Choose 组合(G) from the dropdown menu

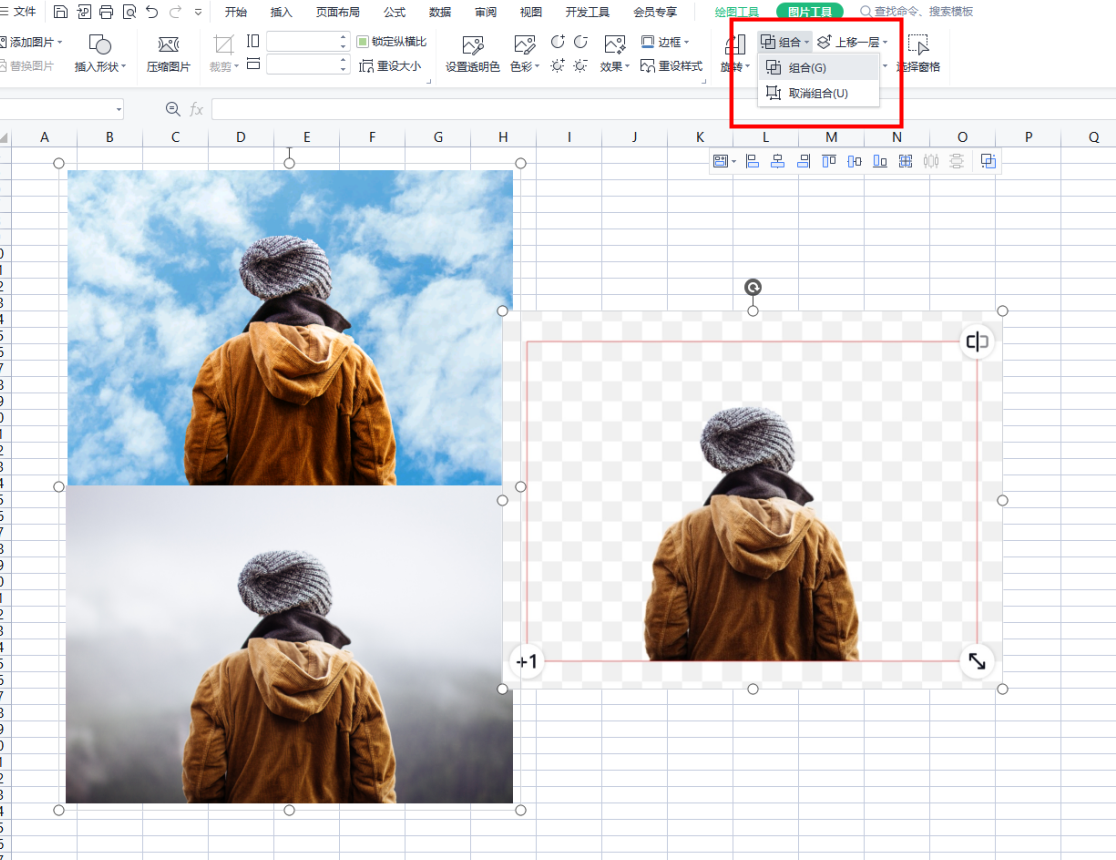click(x=818, y=68)
